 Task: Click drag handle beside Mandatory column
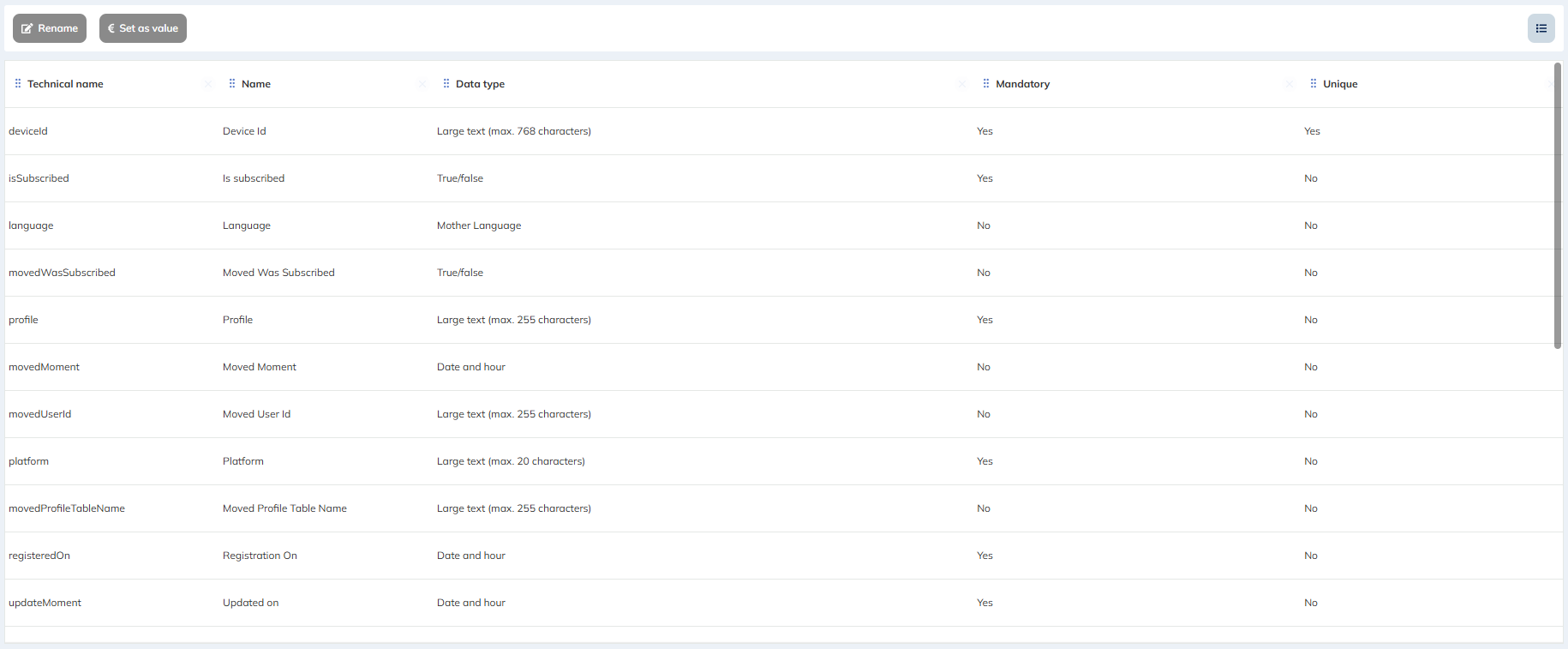tap(986, 84)
